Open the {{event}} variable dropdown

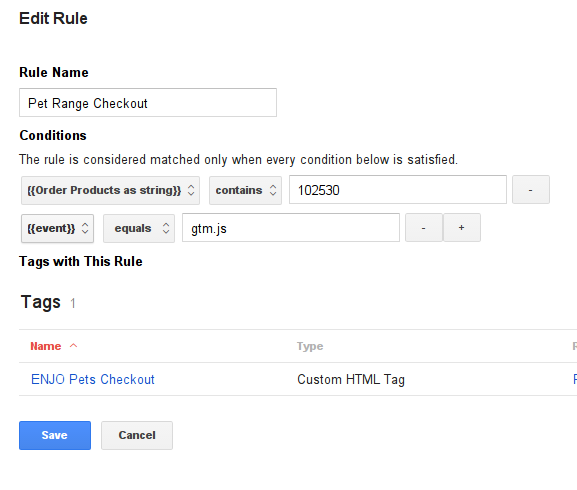(57, 228)
